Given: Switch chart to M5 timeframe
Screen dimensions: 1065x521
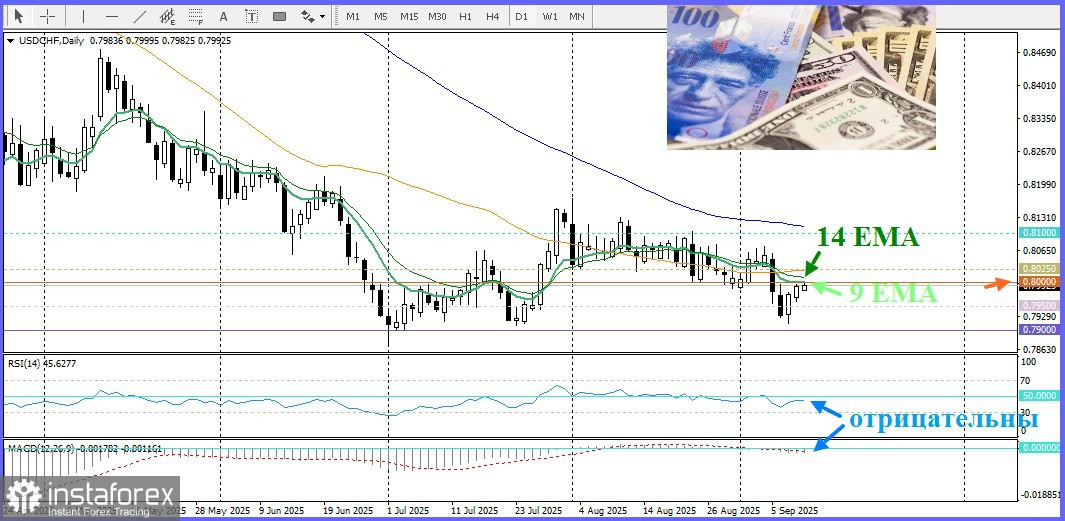Looking at the screenshot, I should coord(380,16).
